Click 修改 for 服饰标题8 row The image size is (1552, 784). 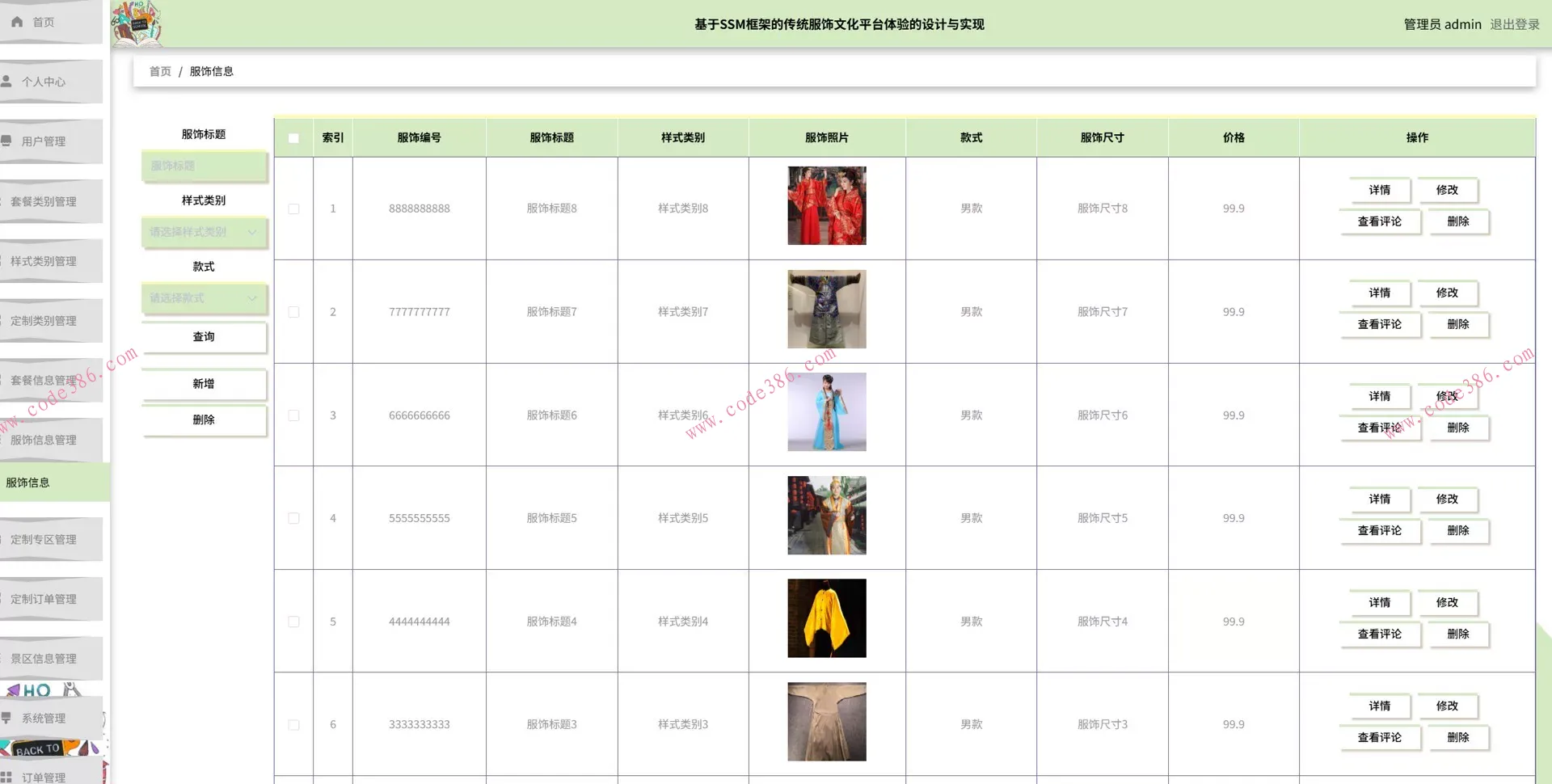click(1447, 190)
